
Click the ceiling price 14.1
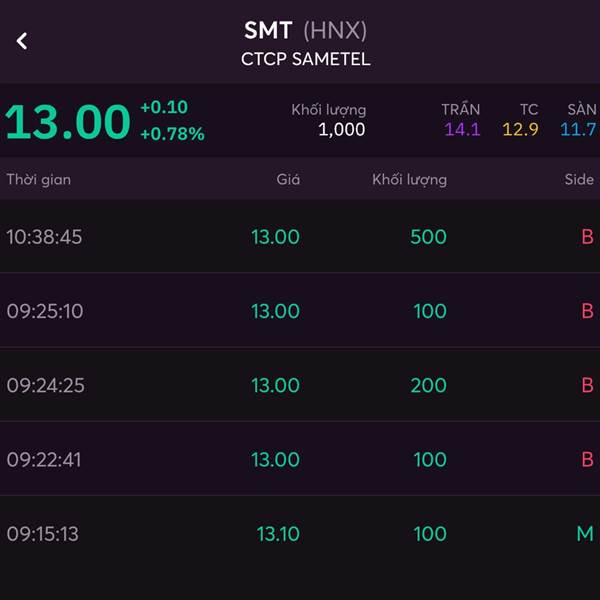pos(462,129)
